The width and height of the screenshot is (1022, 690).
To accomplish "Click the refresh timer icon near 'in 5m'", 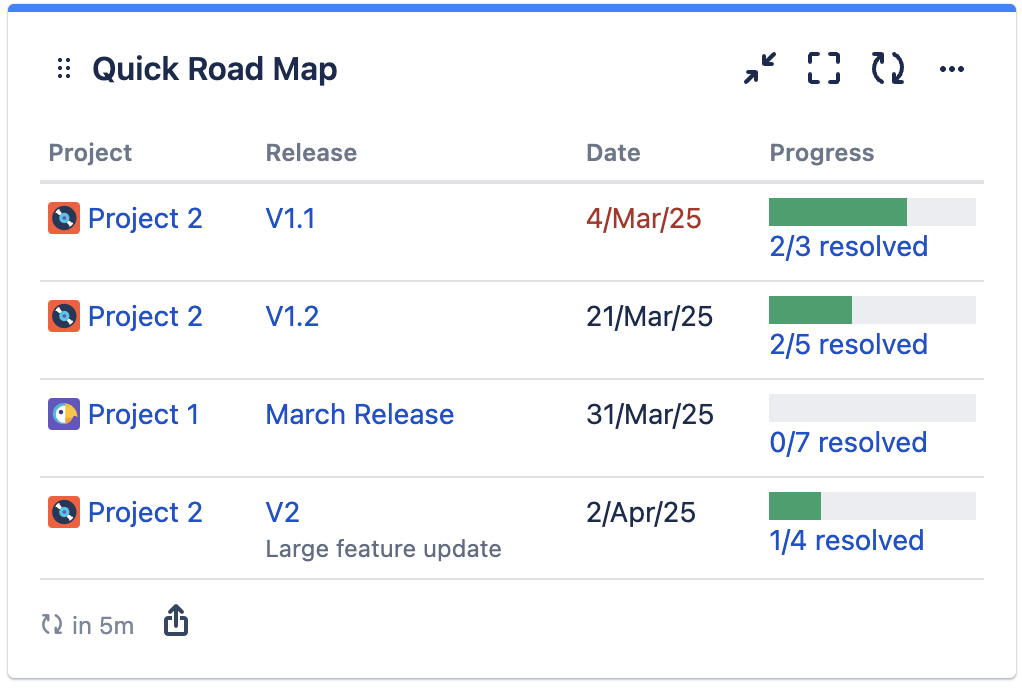I will pos(50,624).
